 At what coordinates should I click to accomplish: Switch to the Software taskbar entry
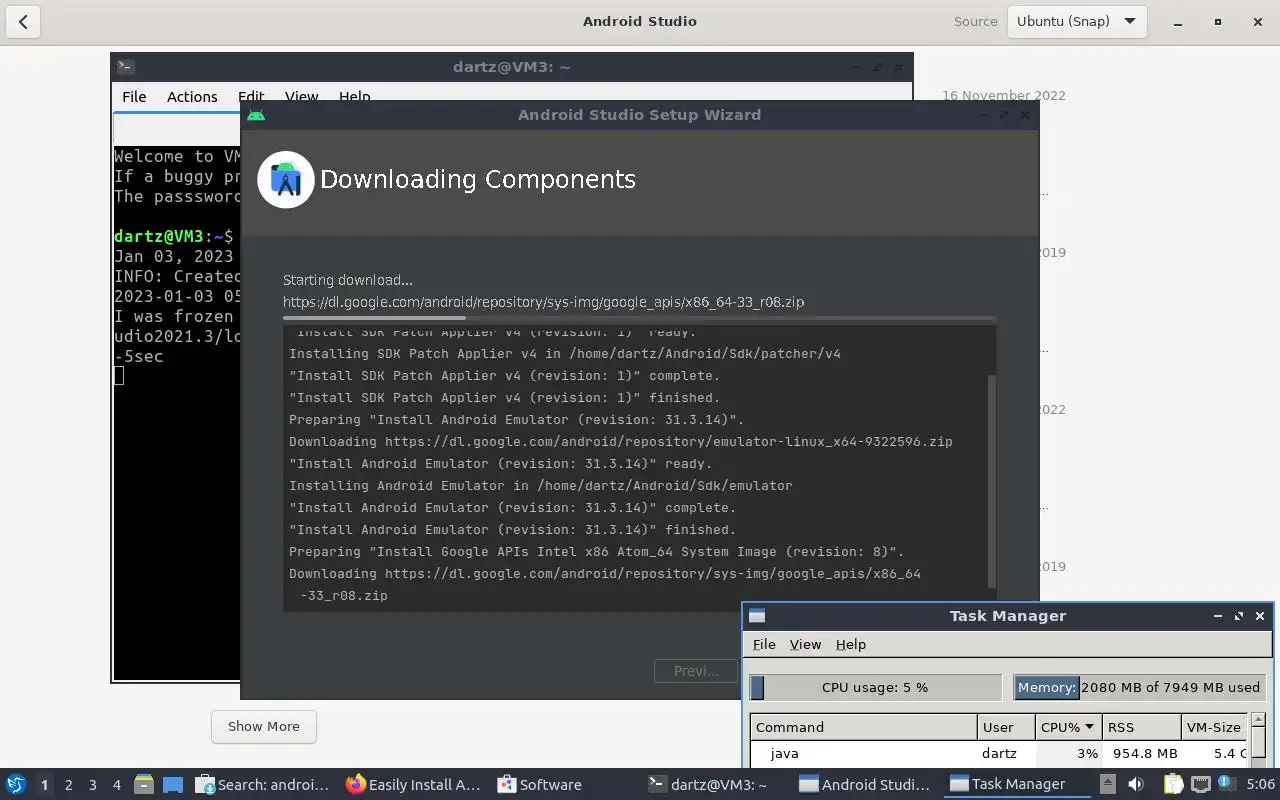(540, 785)
